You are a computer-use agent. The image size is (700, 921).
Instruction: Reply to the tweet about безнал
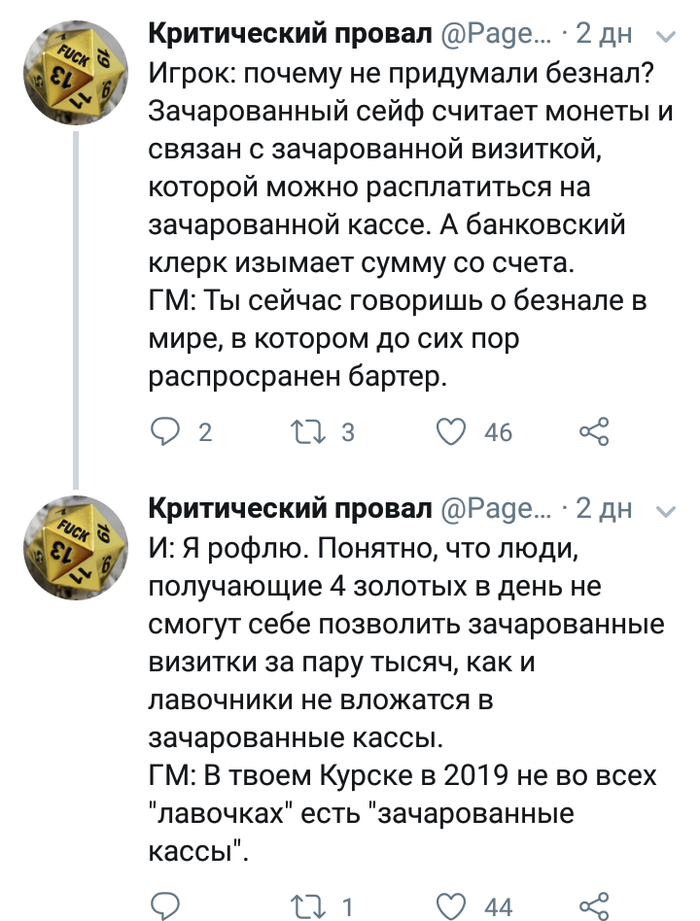[x=163, y=431]
